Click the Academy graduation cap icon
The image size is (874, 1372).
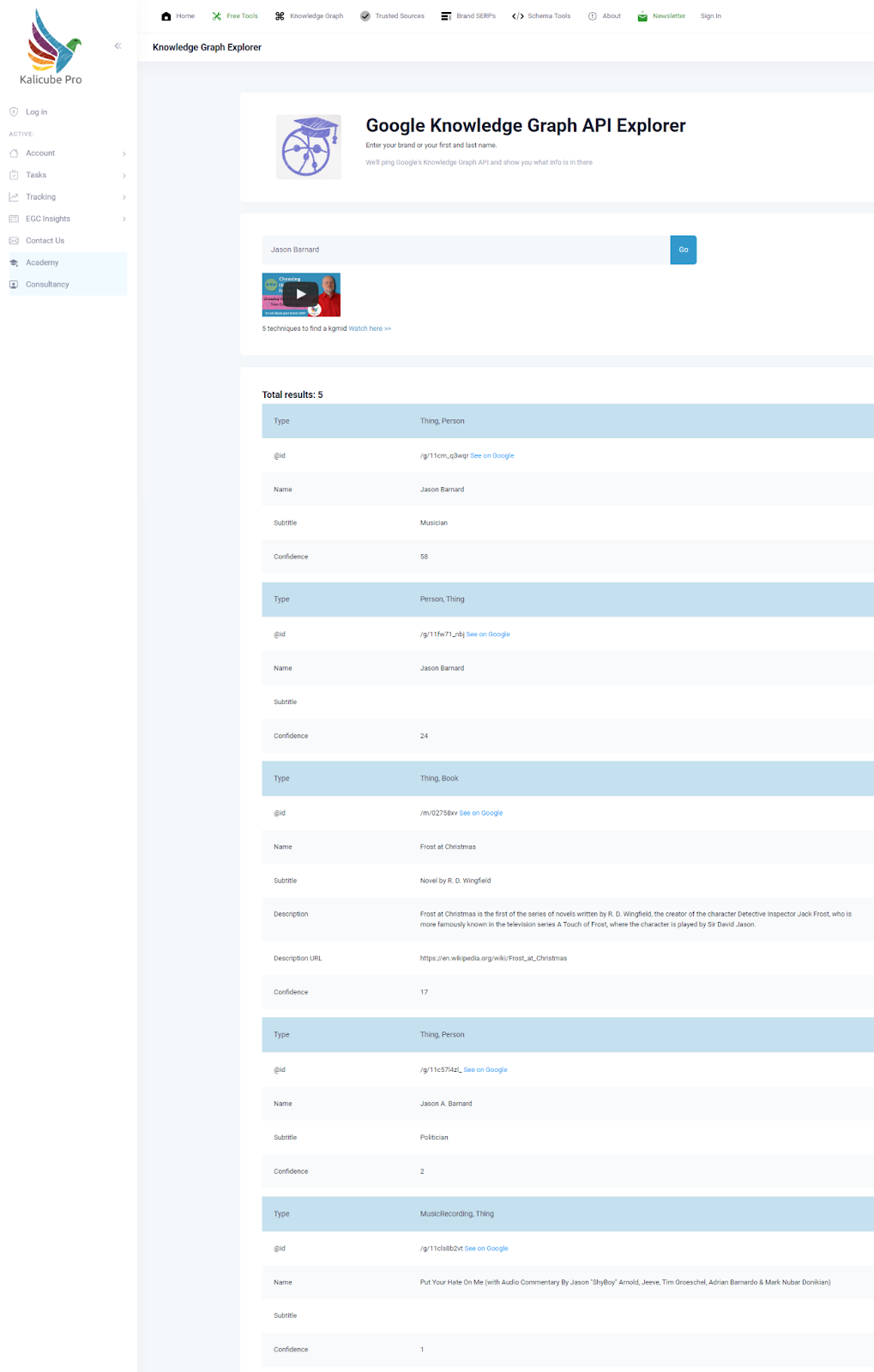click(x=14, y=262)
